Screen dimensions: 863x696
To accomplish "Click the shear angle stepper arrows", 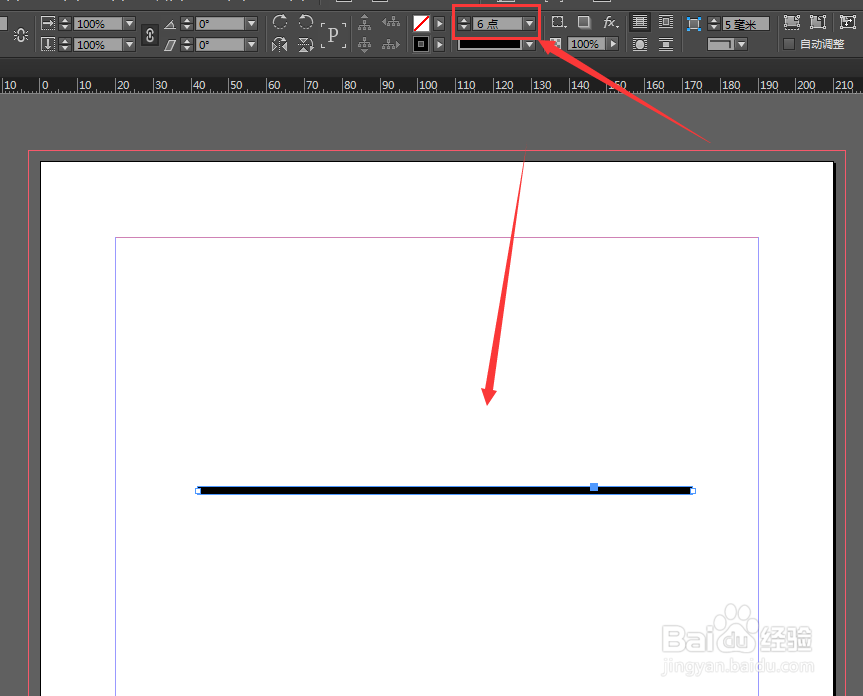I will pyautogui.click(x=187, y=45).
